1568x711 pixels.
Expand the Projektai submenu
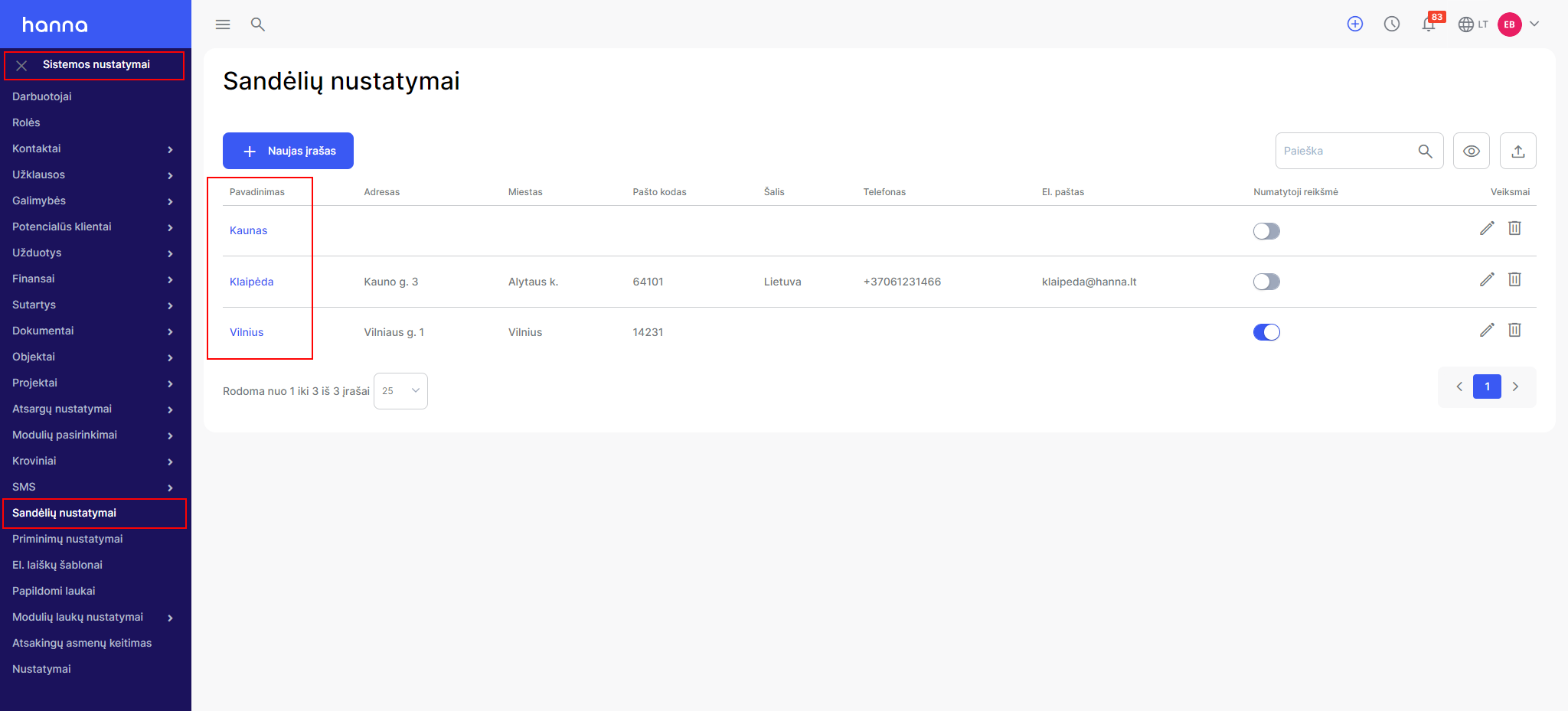170,383
